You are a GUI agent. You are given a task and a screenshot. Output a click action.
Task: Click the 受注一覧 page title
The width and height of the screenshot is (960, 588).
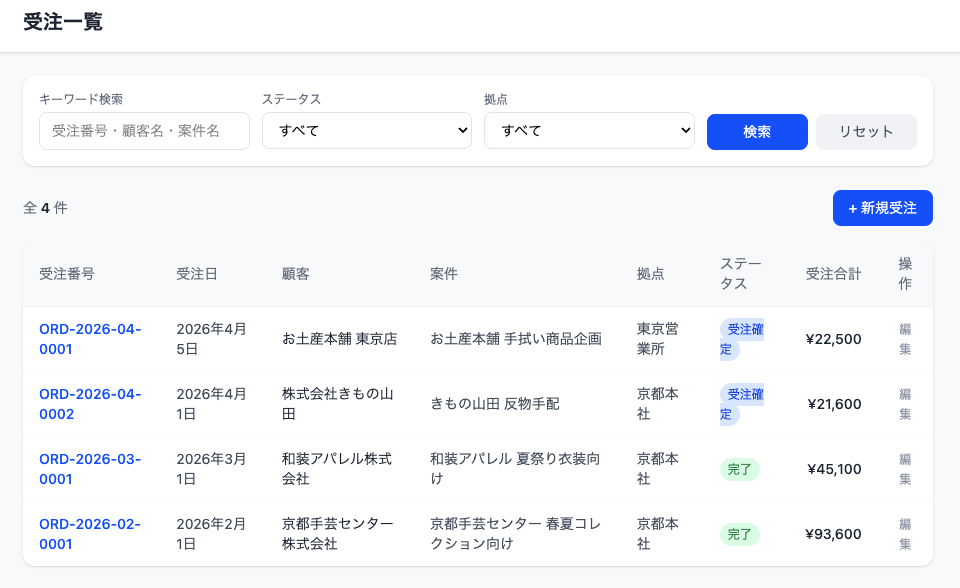click(63, 22)
